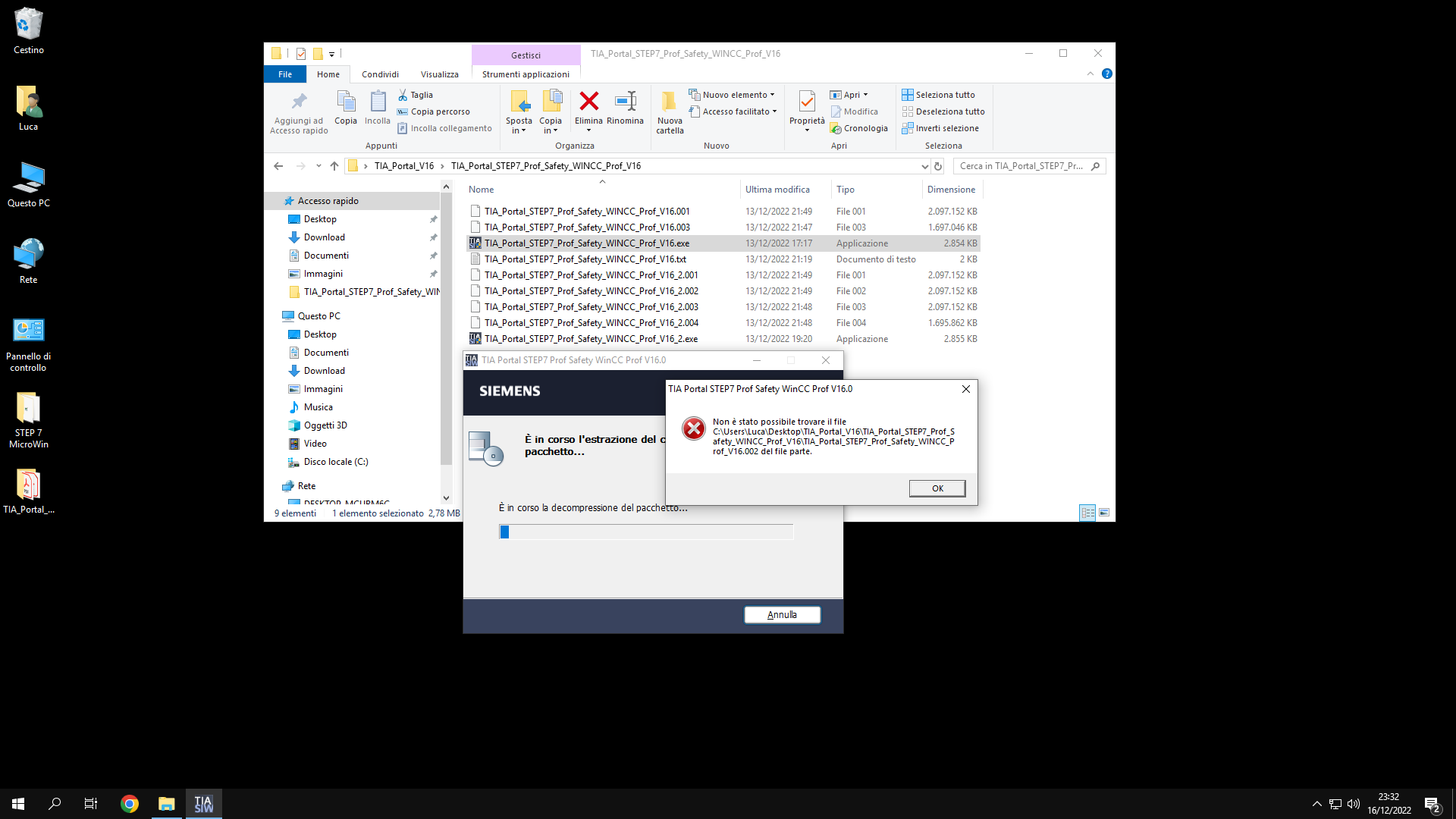Go back with the navigation arrow

tap(278, 166)
